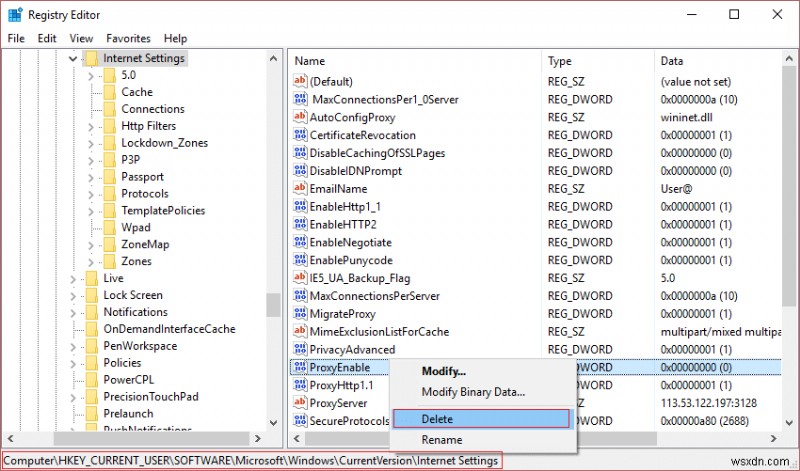Select the TemplatePolicies key
The height and width of the screenshot is (471, 800).
click(163, 210)
